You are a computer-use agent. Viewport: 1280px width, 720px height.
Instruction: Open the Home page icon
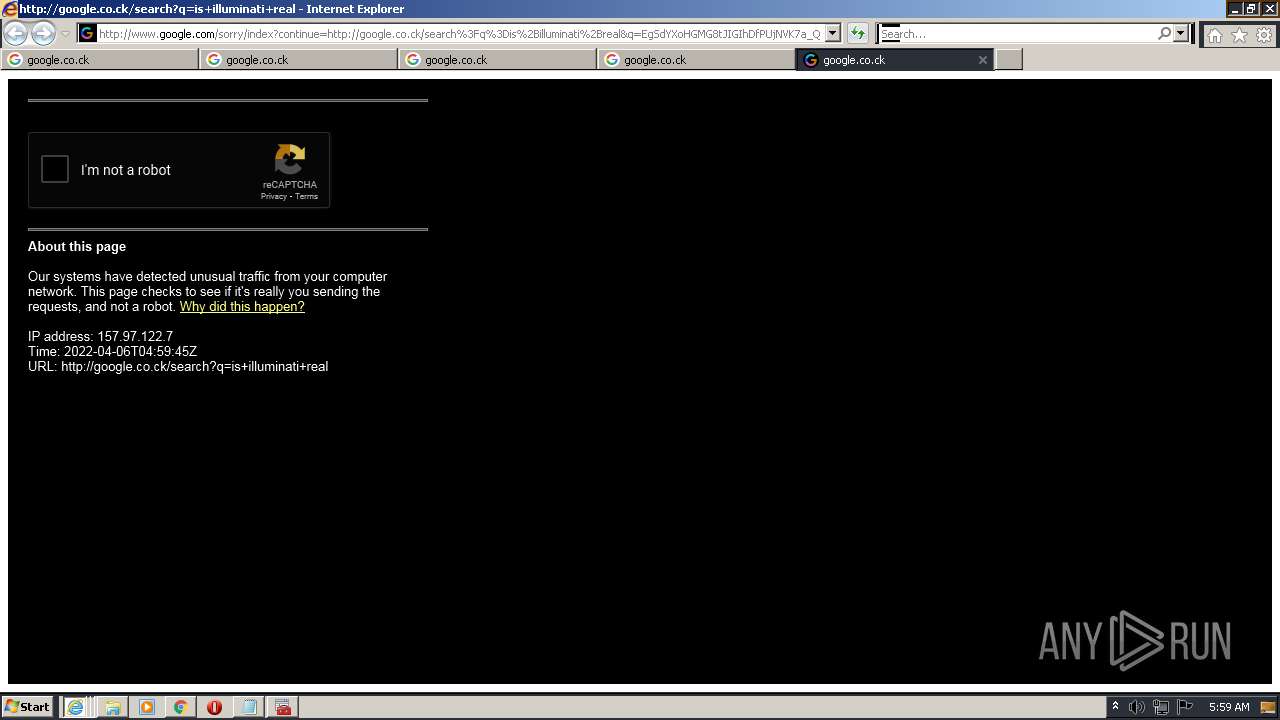point(1214,35)
